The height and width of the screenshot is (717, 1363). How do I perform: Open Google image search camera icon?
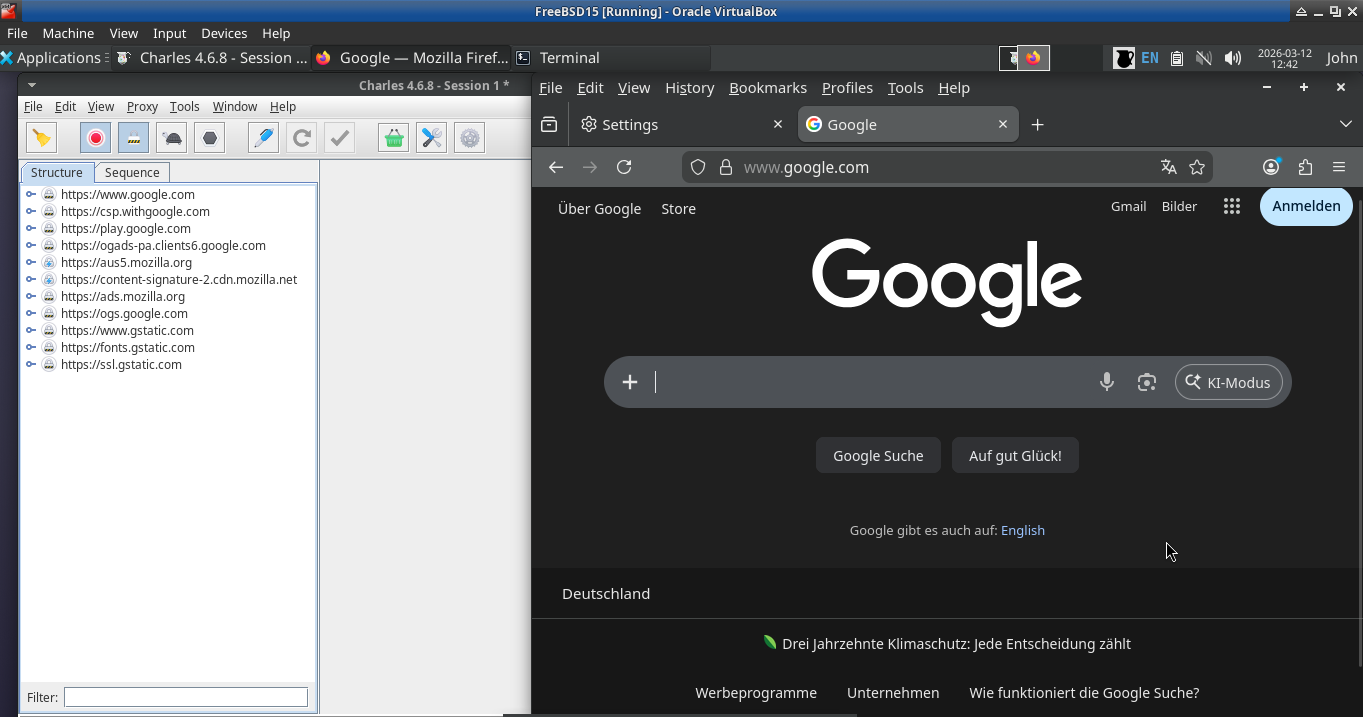[1146, 382]
